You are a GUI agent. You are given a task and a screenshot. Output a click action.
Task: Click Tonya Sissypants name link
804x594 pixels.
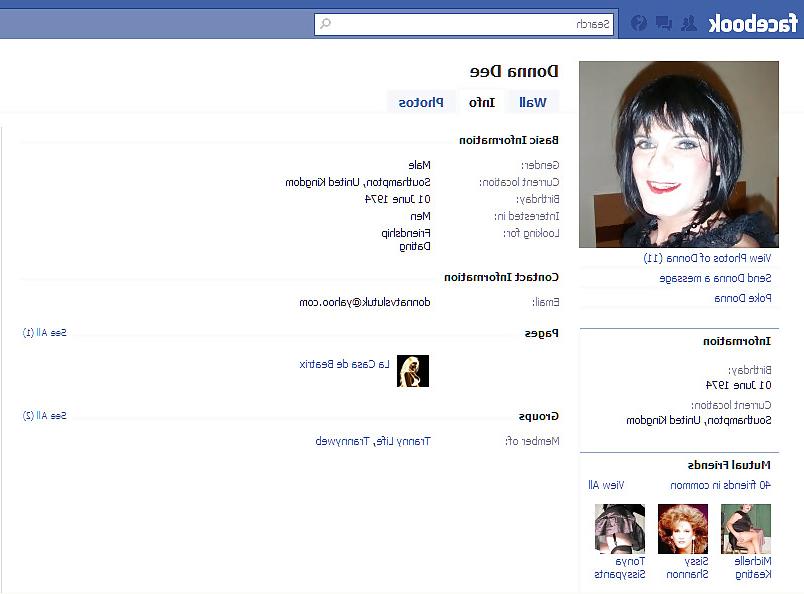619,568
